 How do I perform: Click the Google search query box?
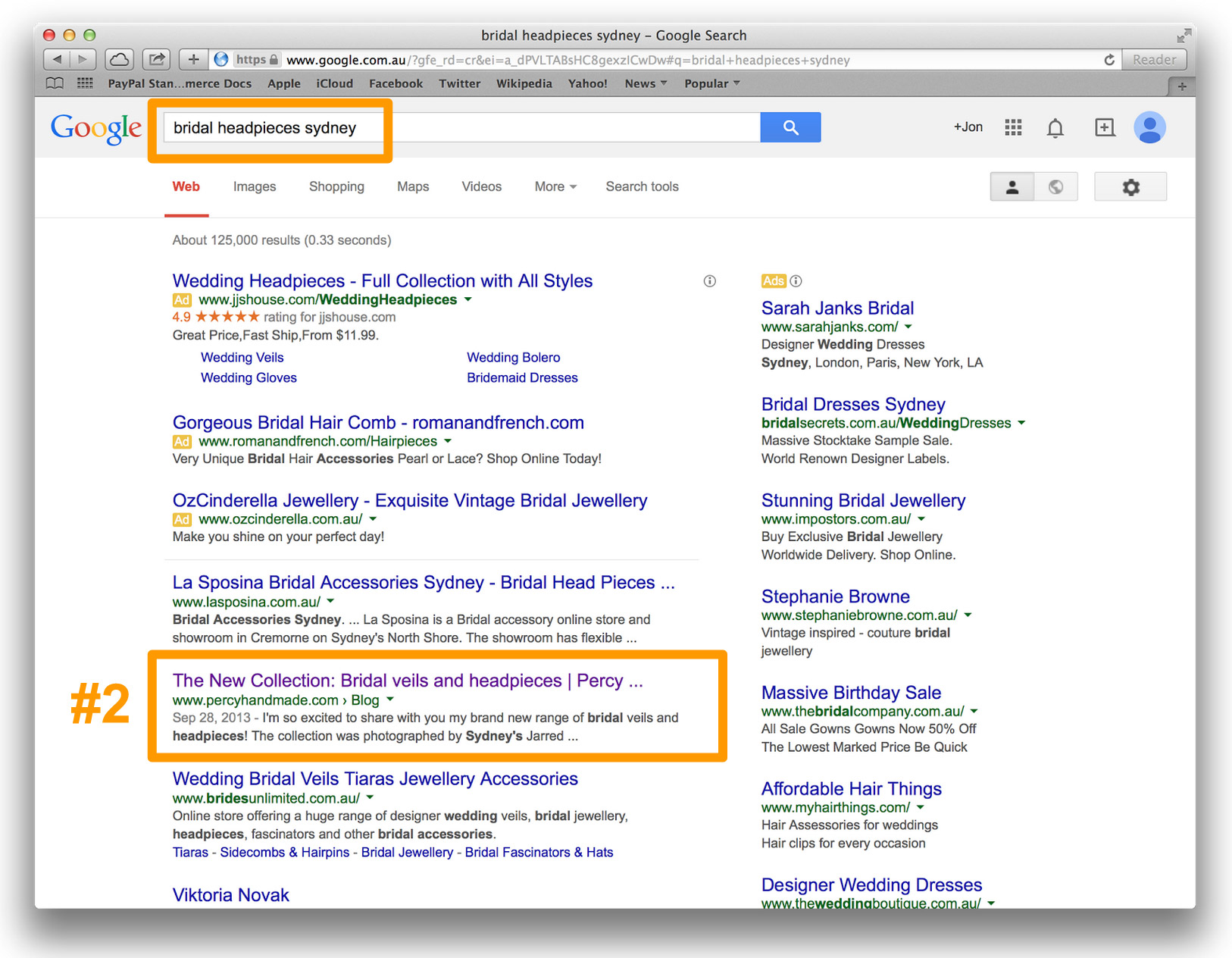click(x=461, y=127)
